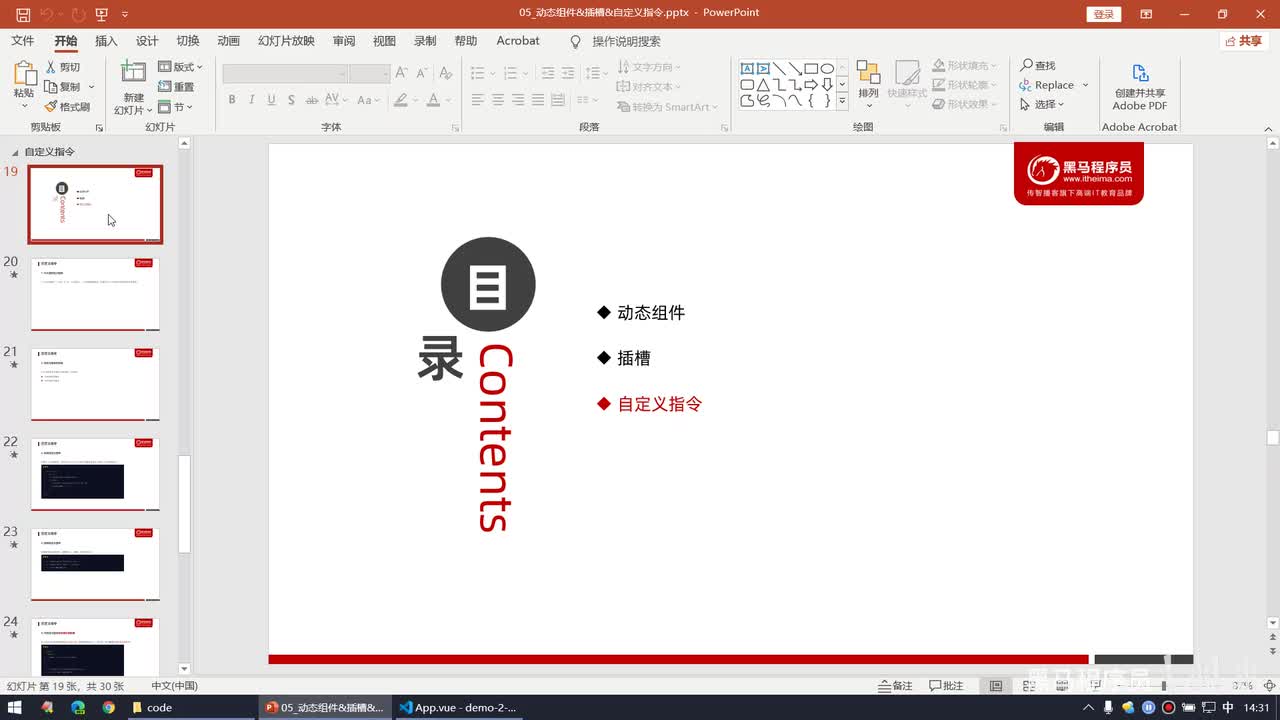Open the Acrobat tab

point(518,41)
